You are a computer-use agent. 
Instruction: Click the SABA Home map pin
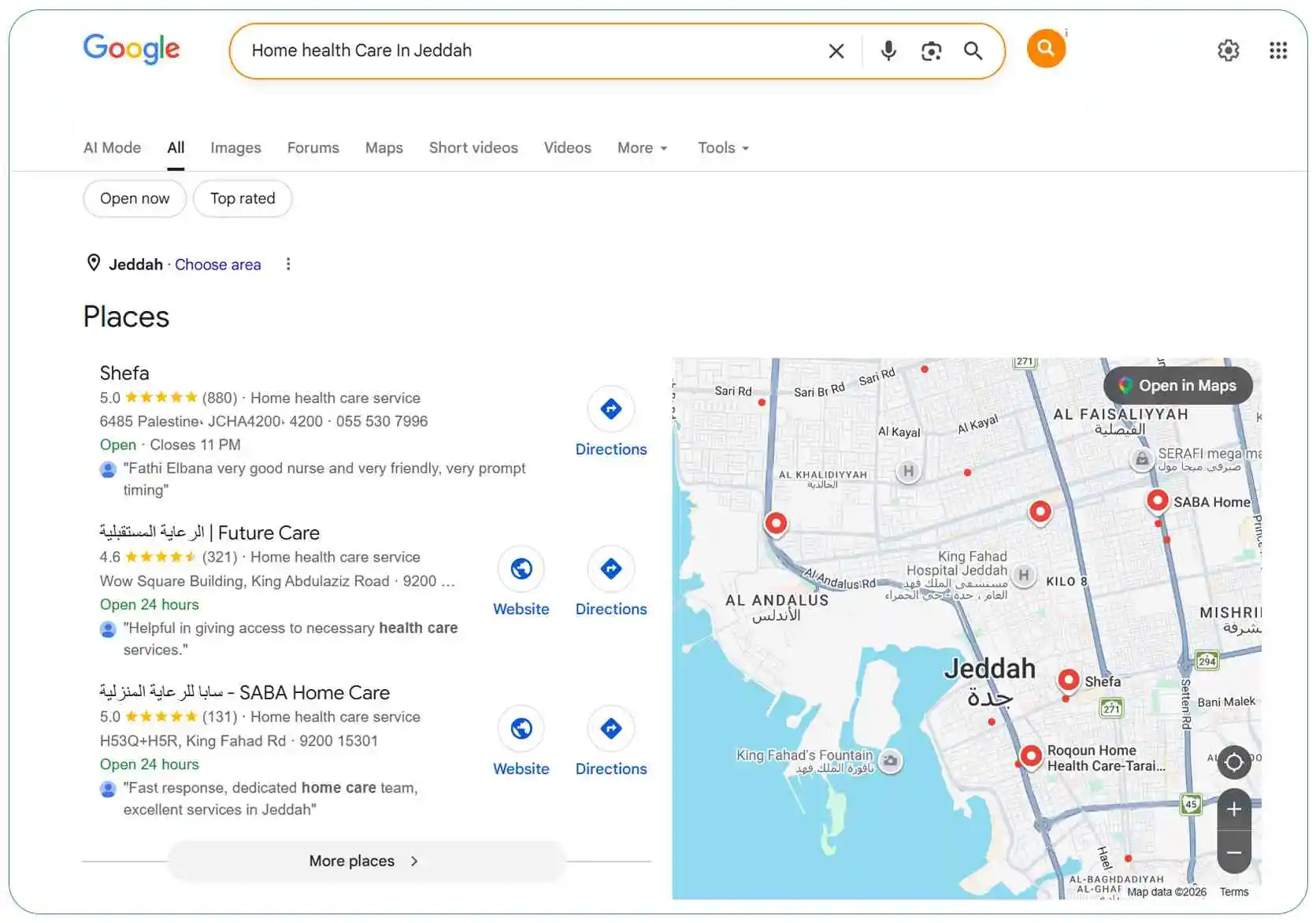1157,501
